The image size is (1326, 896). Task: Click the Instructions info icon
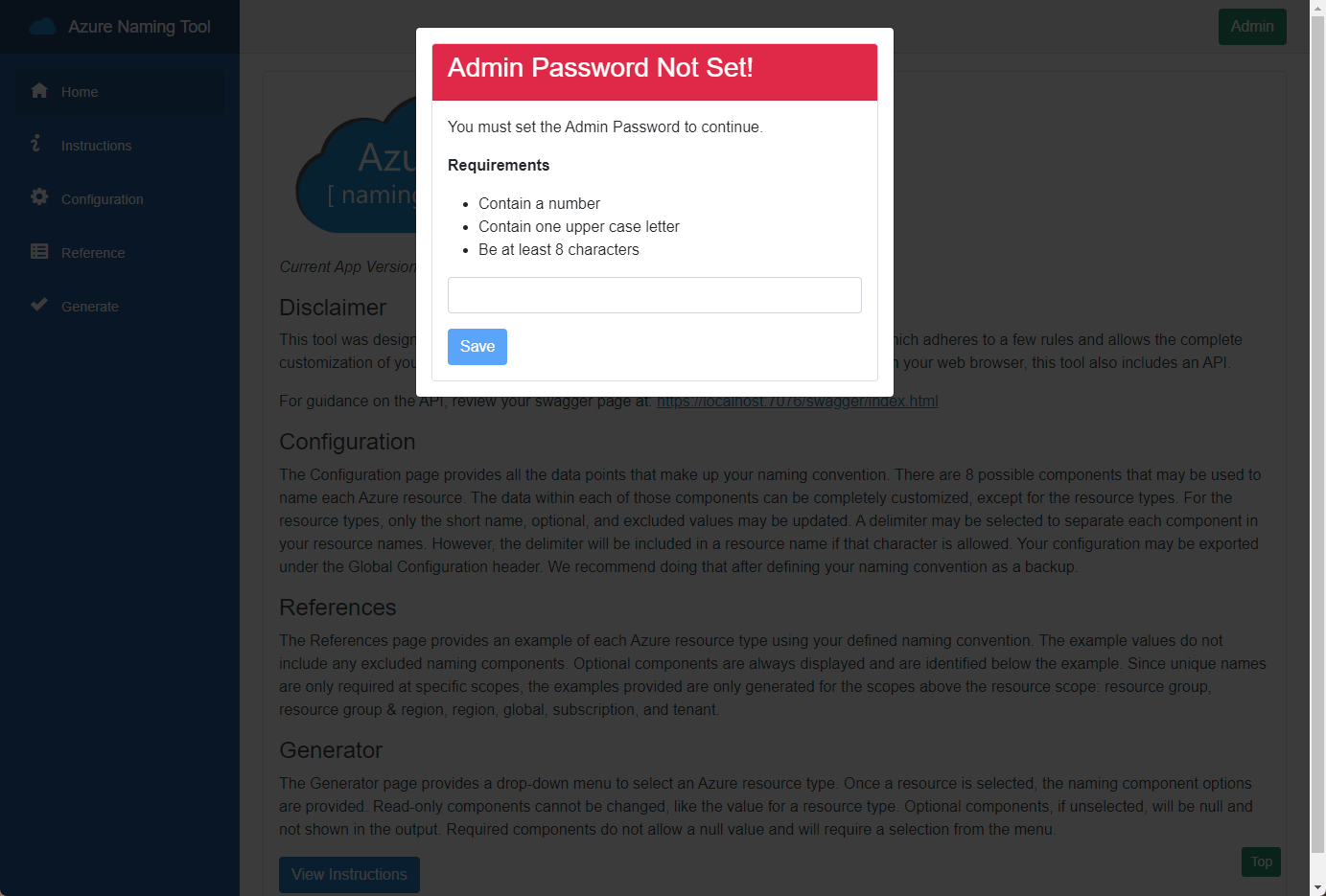(x=35, y=144)
